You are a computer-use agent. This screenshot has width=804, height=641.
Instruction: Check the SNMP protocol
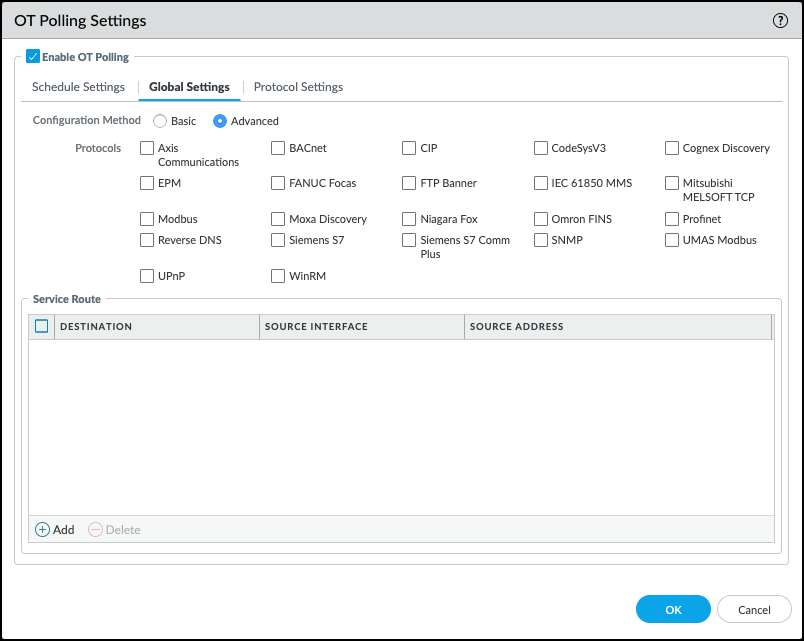click(541, 240)
